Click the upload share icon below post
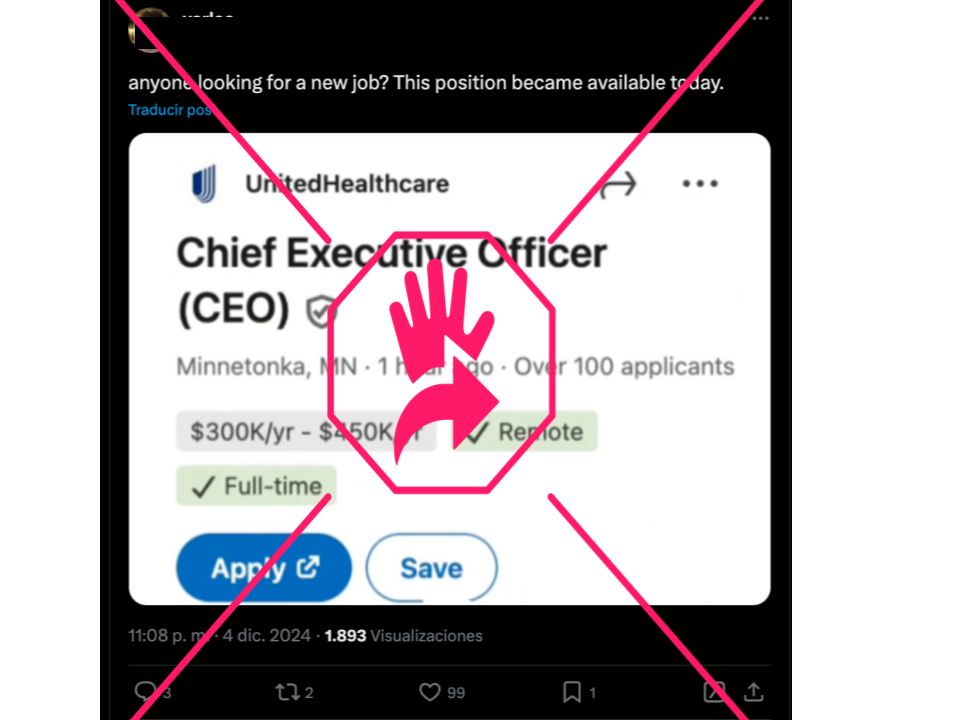This screenshot has width=960, height=720. 754,691
